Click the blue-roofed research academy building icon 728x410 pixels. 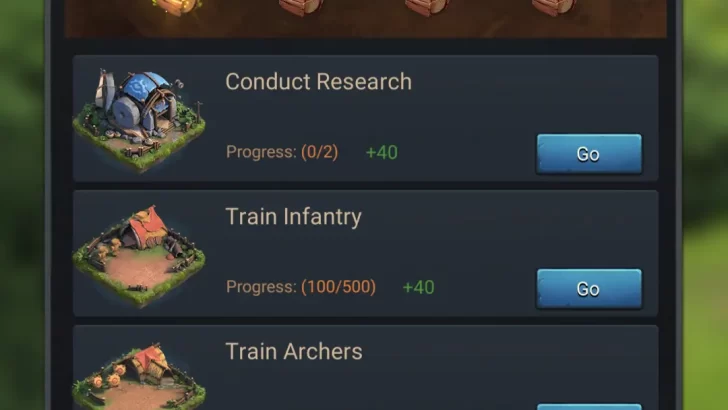[x=139, y=120]
